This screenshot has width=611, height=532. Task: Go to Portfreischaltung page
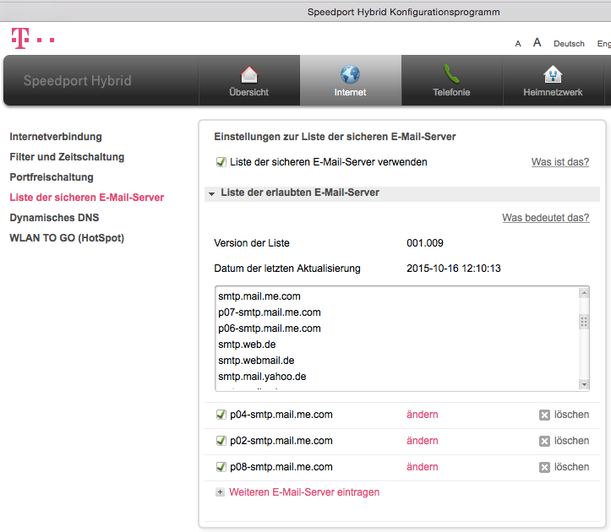[x=51, y=177]
